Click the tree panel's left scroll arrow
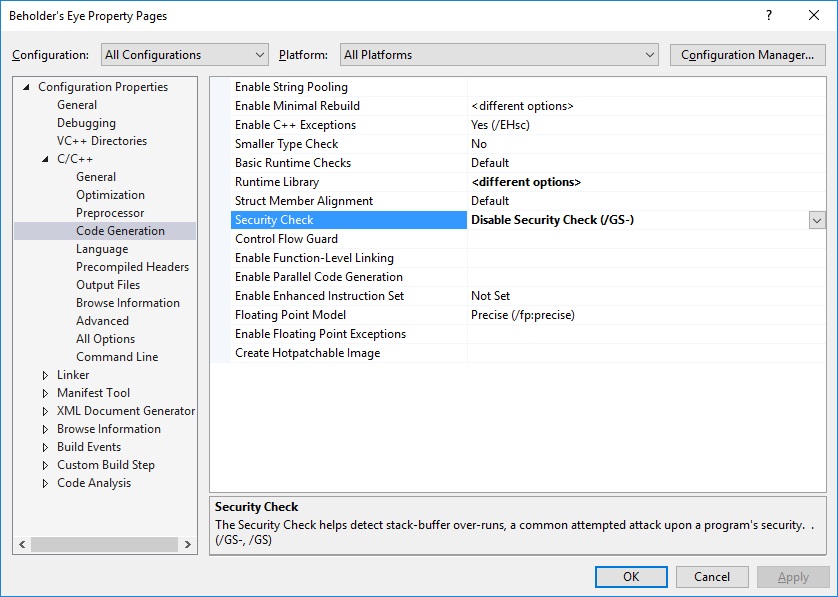This screenshot has width=838, height=597. coord(22,545)
